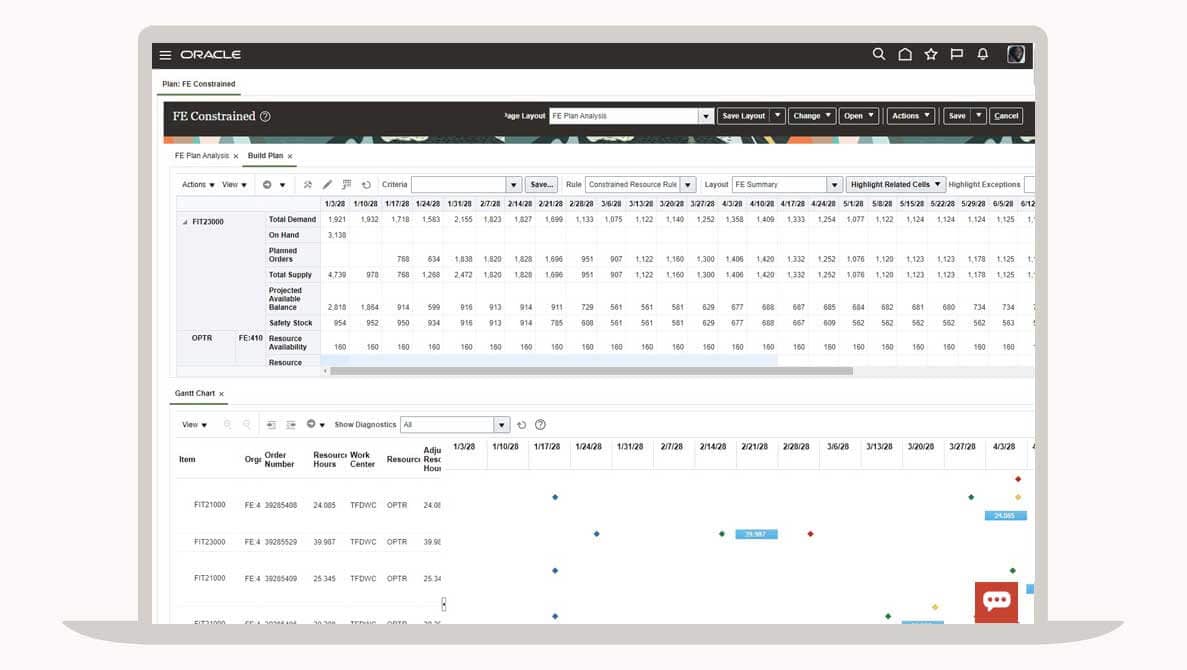Click the Build Plan horizontal scrollbar

590,371
